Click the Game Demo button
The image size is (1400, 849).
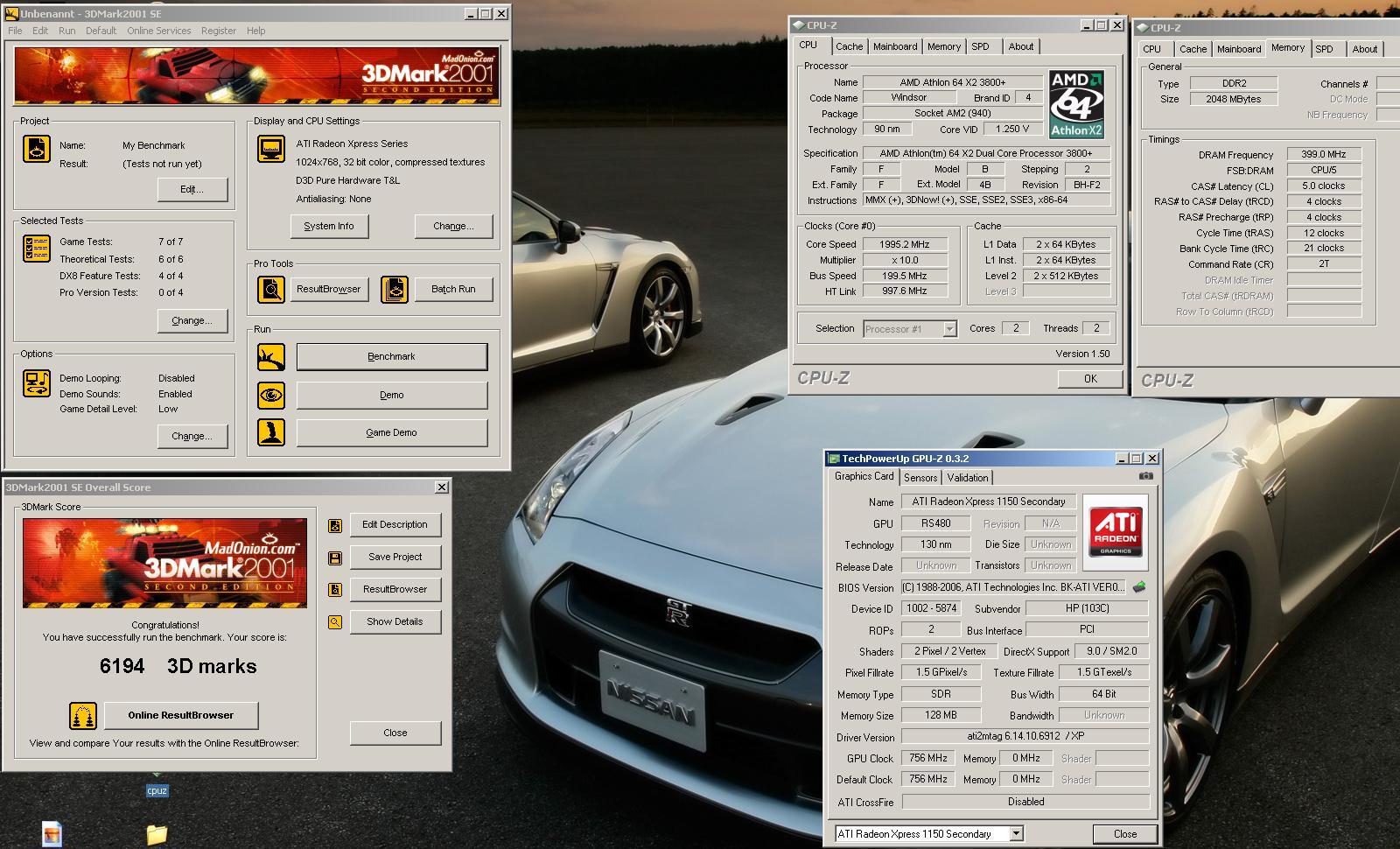391,432
